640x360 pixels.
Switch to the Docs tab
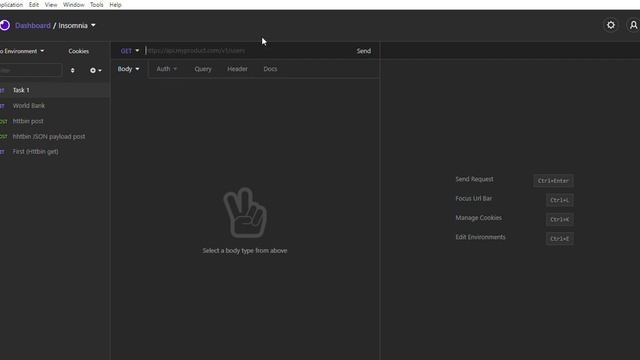(x=270, y=69)
